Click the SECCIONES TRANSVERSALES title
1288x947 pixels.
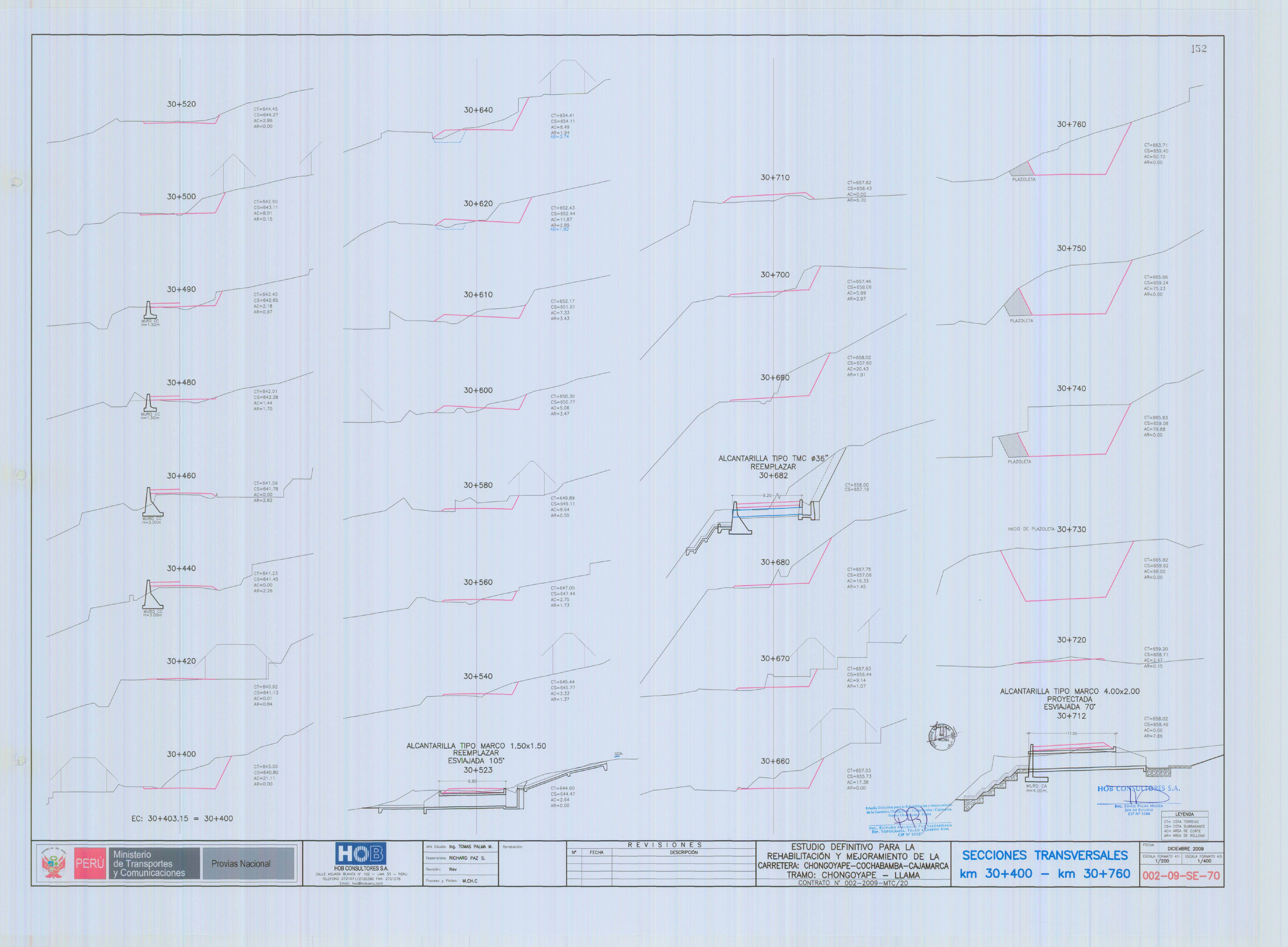pos(1045,855)
